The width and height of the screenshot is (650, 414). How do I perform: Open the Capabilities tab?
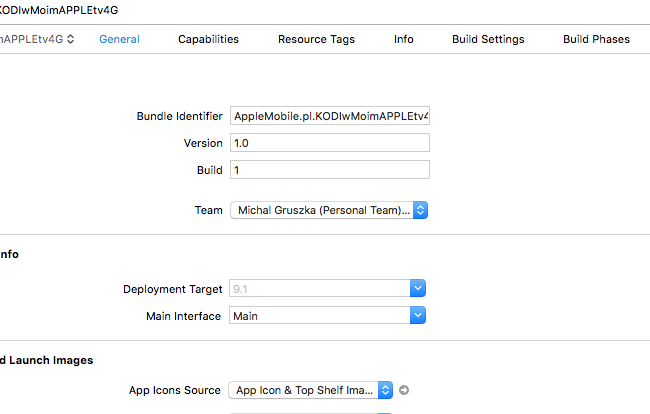pyautogui.click(x=208, y=40)
